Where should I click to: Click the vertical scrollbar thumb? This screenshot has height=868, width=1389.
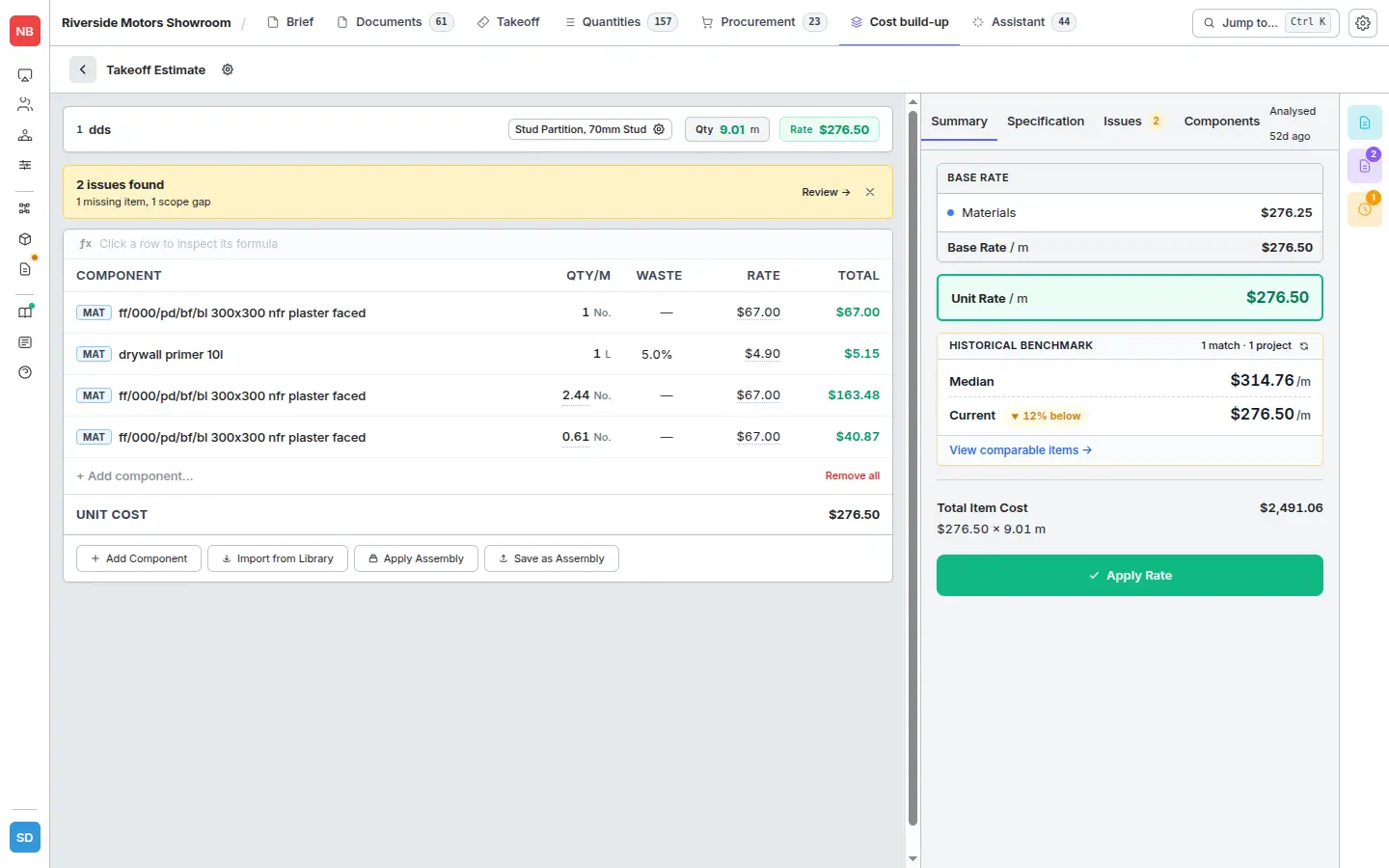pyautogui.click(x=912, y=468)
